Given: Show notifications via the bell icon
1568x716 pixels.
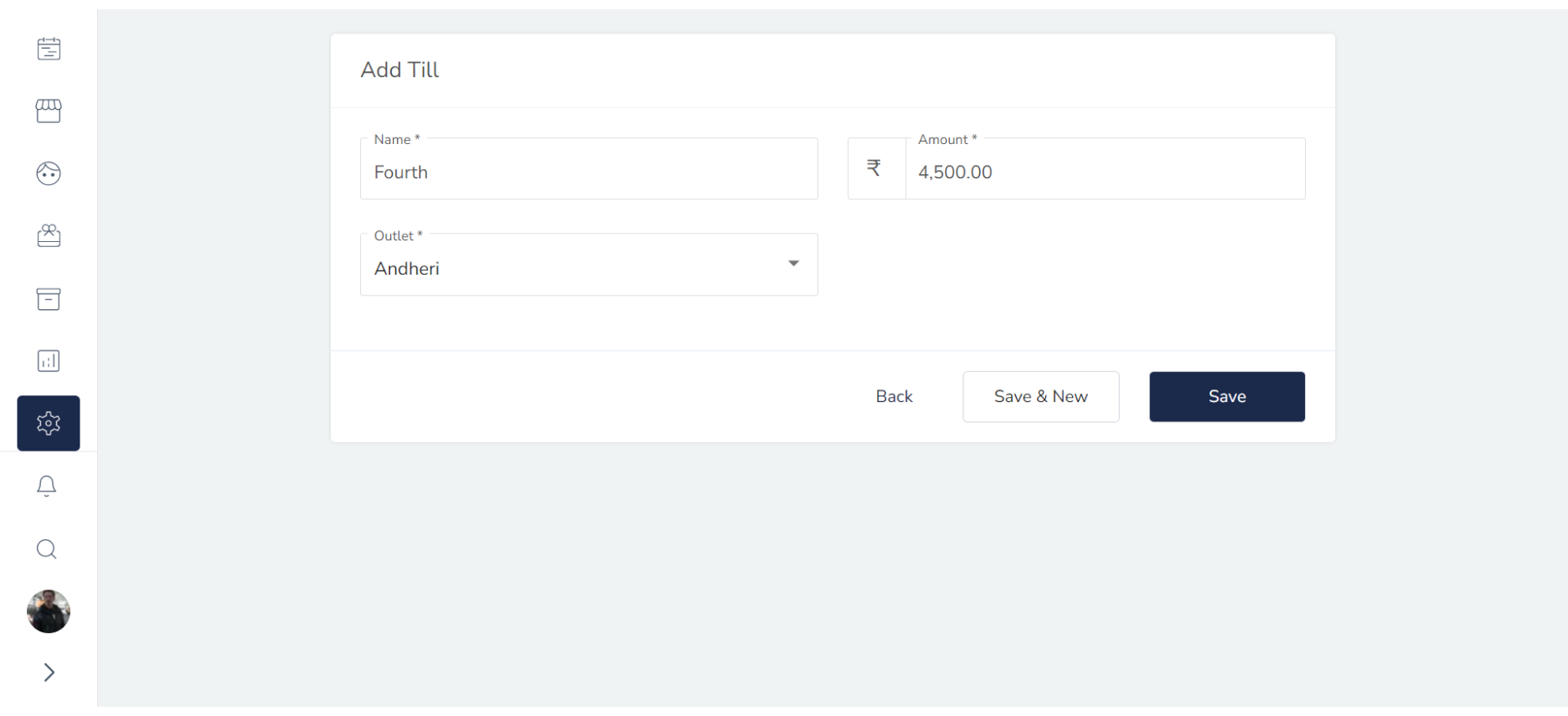Looking at the screenshot, I should [47, 487].
